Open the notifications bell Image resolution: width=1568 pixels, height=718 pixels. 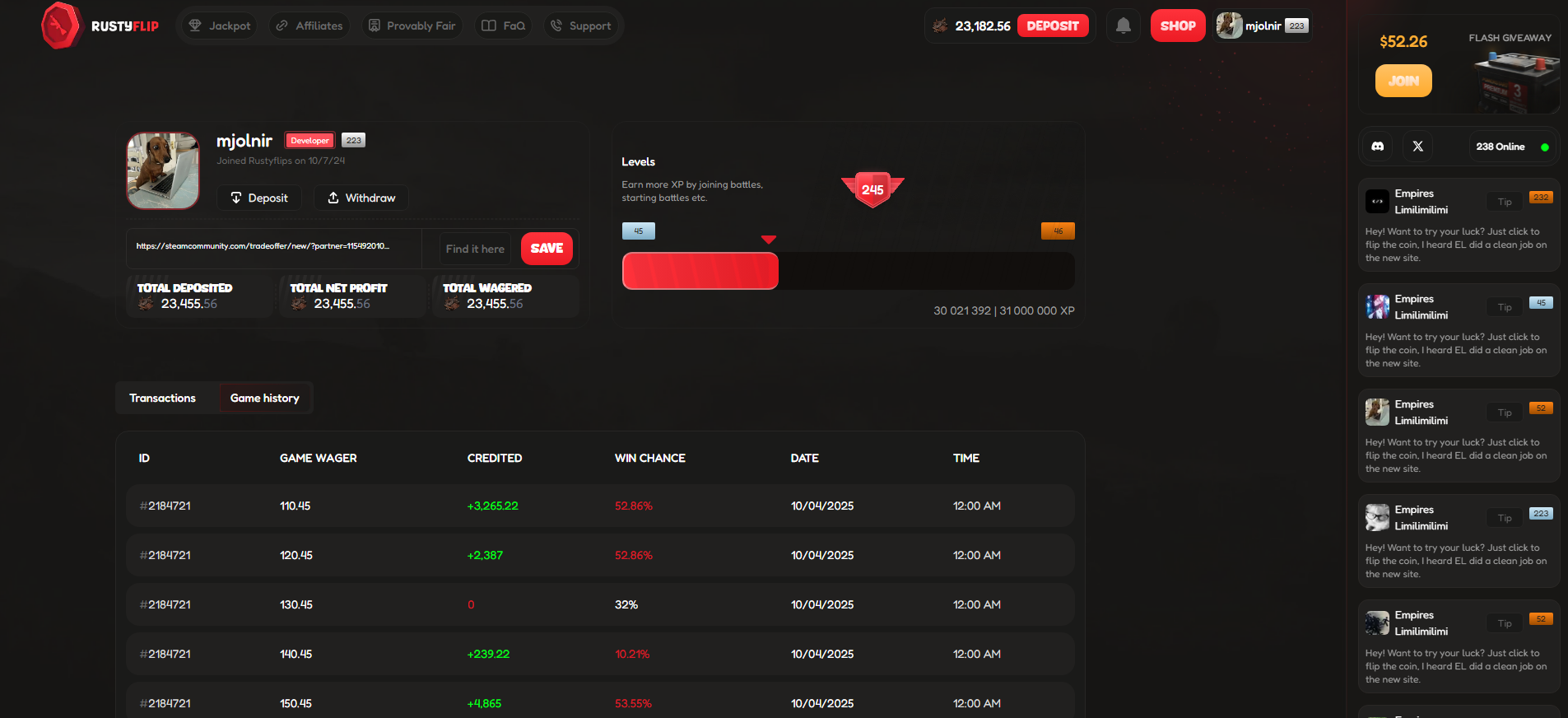pyautogui.click(x=1123, y=26)
